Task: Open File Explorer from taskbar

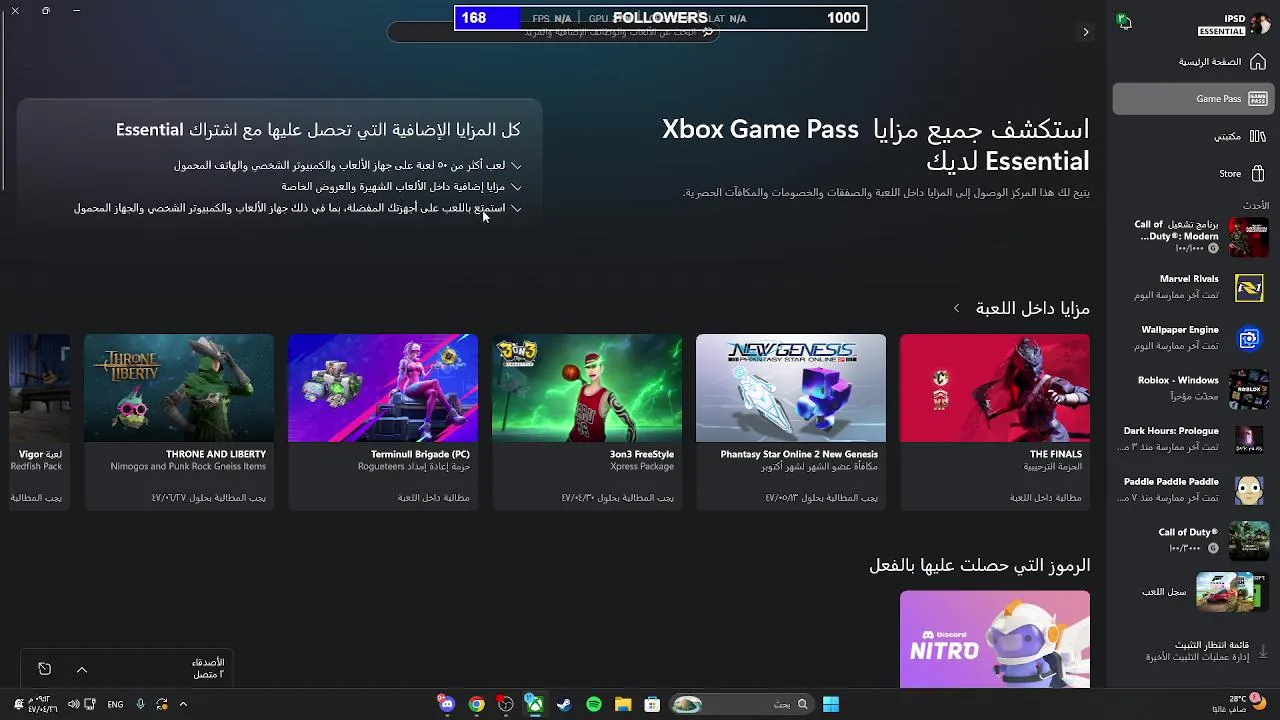Action: [x=623, y=704]
